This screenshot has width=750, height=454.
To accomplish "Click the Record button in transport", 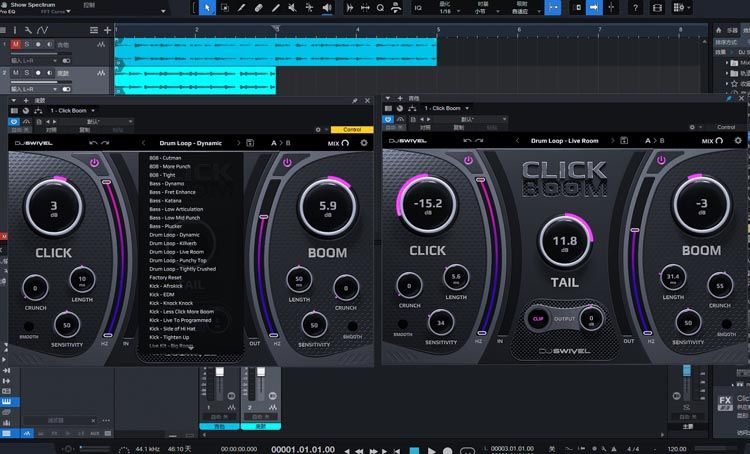I will (x=448, y=450).
